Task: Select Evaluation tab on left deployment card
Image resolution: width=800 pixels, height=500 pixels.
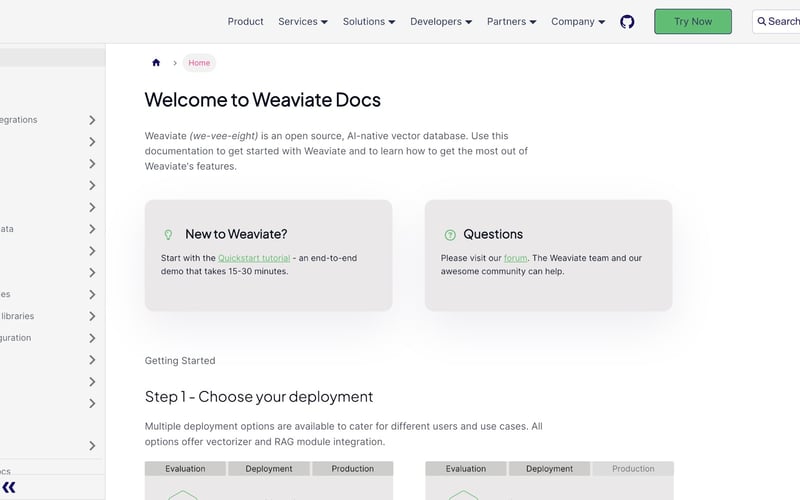Action: (x=185, y=468)
